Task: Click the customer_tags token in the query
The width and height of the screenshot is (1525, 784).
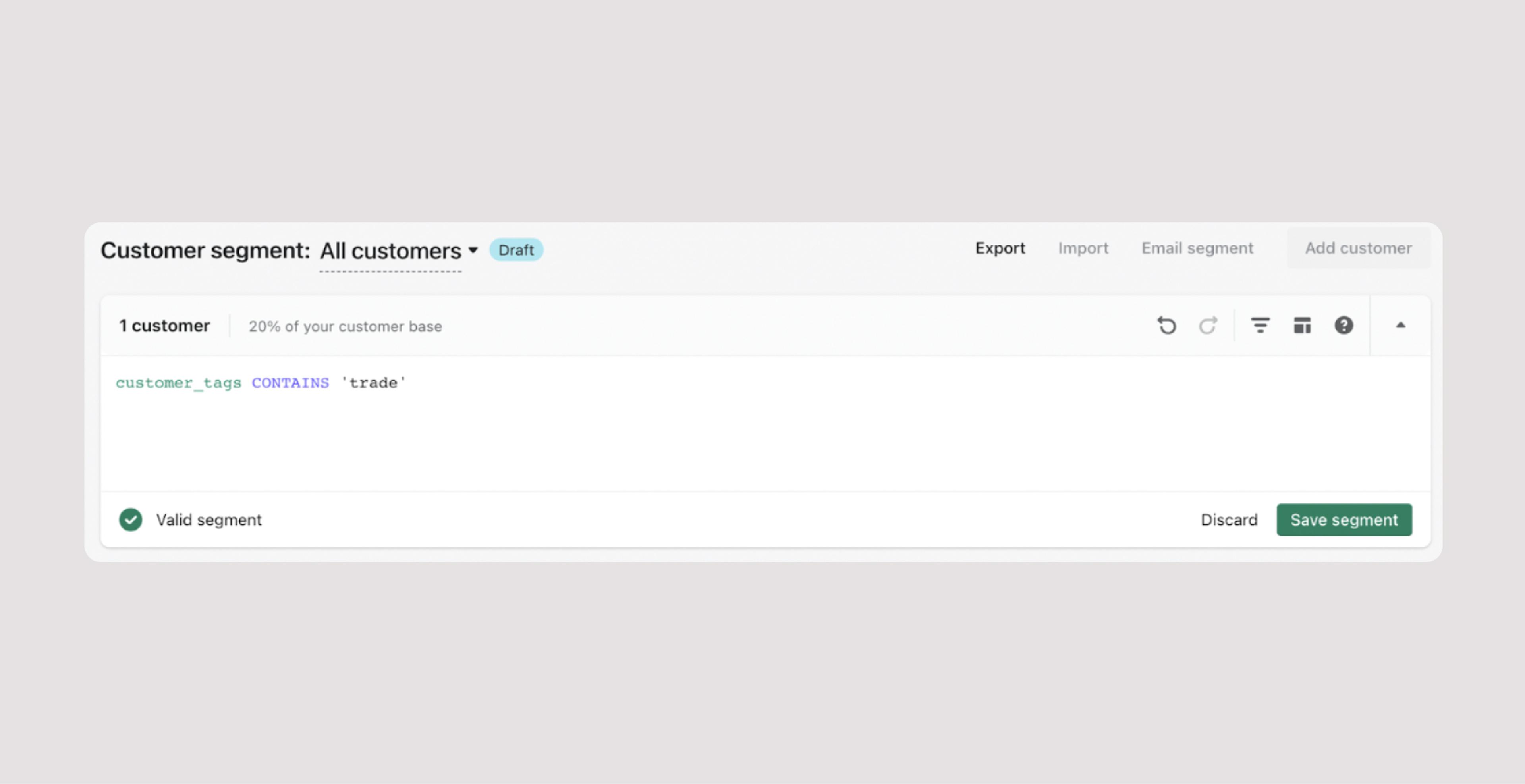Action: 178,383
